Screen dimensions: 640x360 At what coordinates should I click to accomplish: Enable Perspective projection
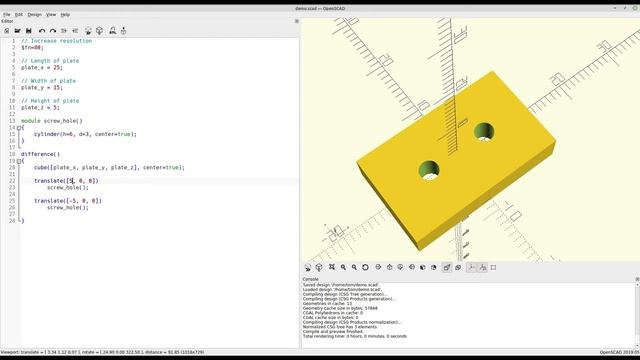(447, 267)
